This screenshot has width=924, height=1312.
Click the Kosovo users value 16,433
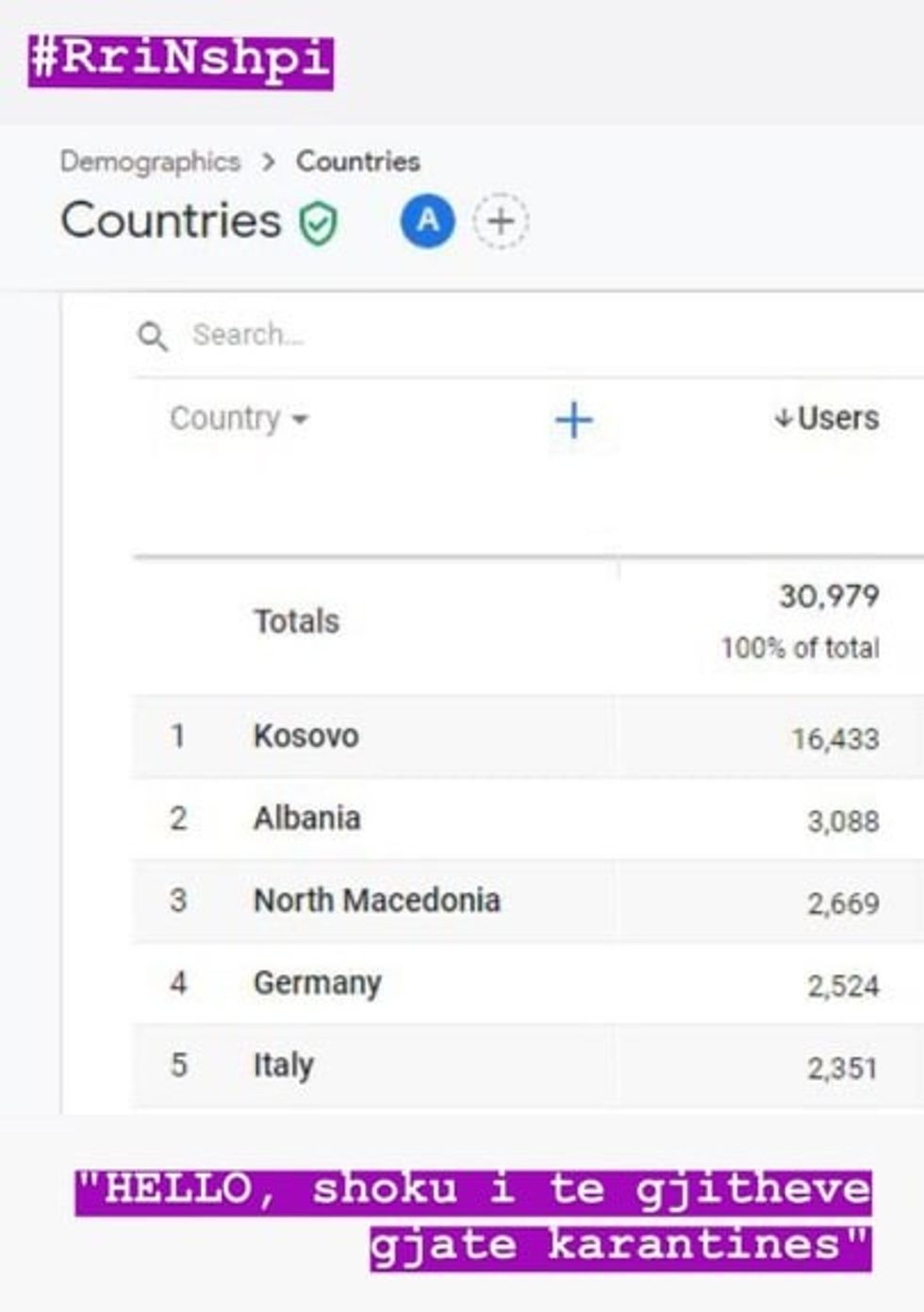834,739
